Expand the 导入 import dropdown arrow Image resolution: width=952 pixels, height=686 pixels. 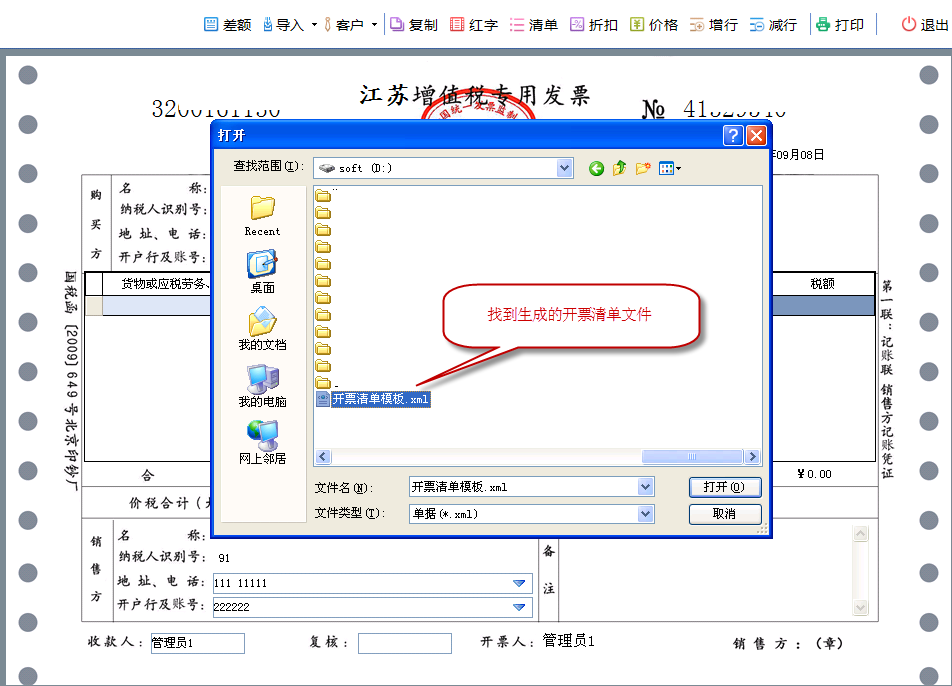(314, 24)
